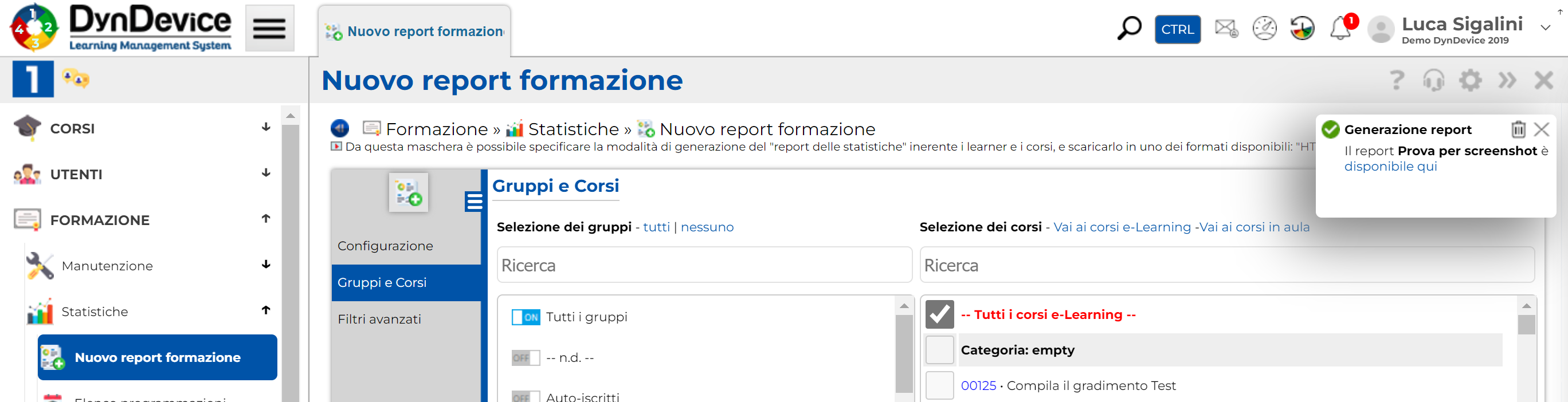This screenshot has width=1568, height=402.
Task: Expand the UTENTI sidebar section
Action: (265, 174)
